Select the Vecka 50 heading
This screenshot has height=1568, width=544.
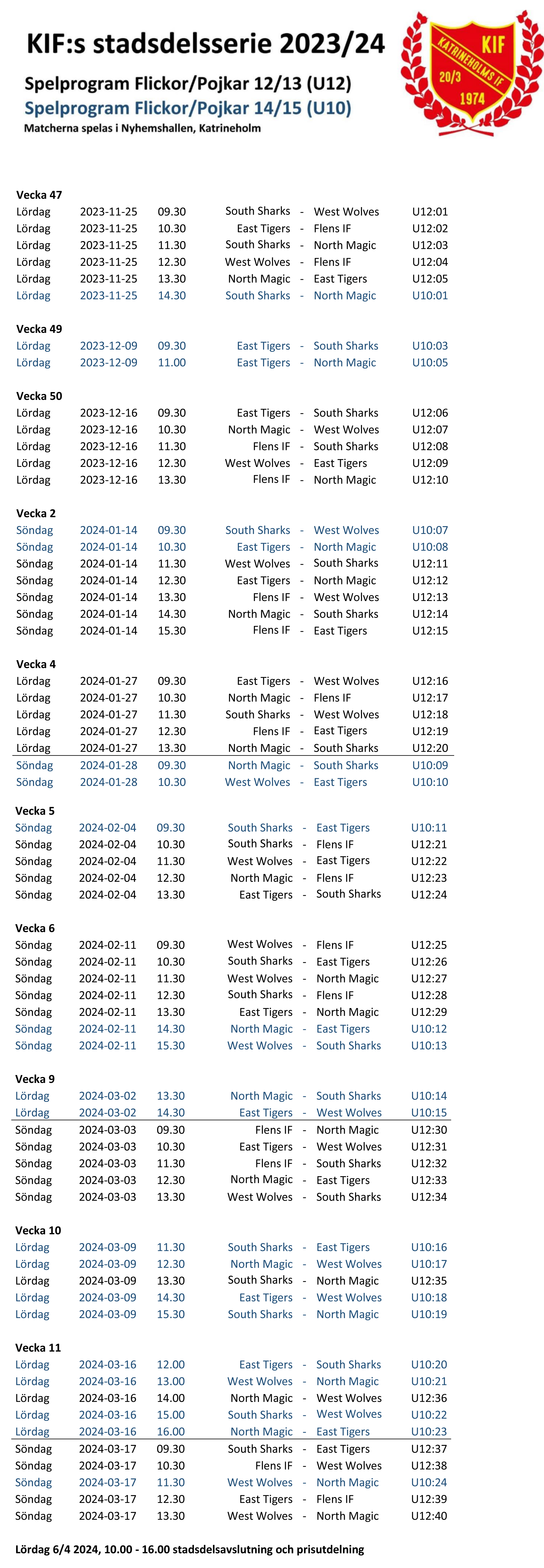click(39, 396)
